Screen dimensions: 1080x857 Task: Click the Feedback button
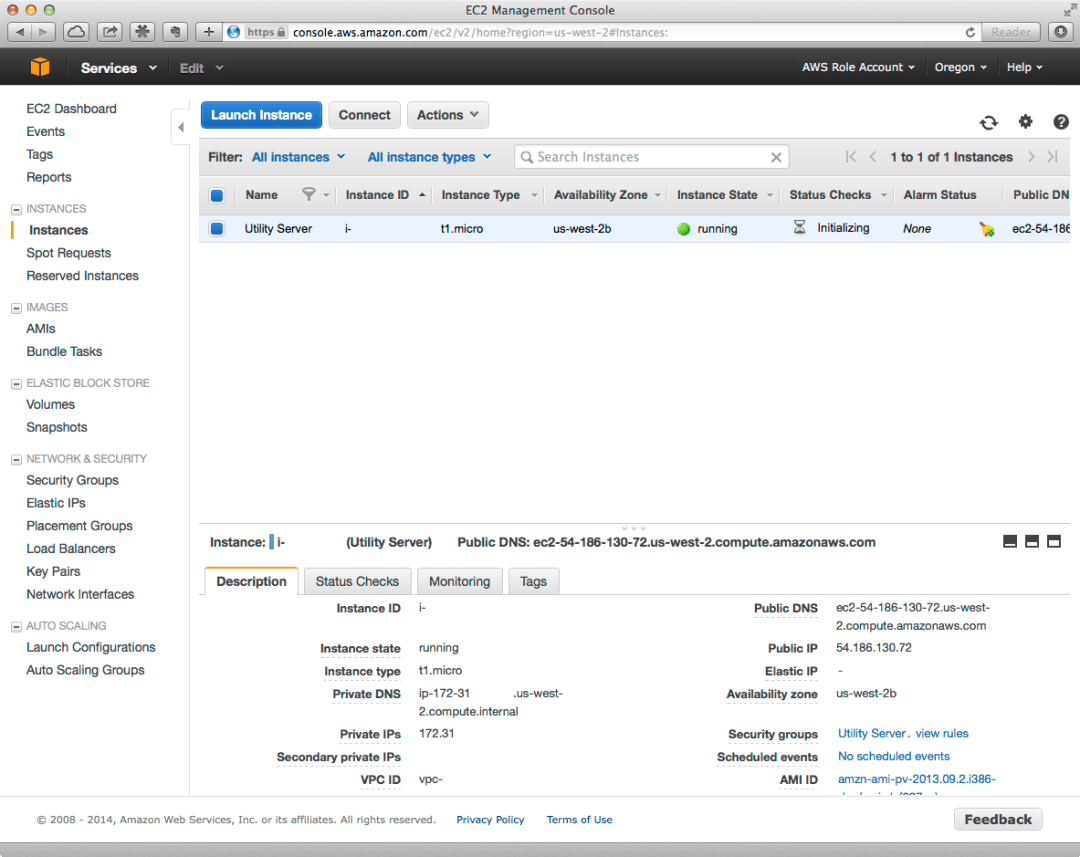tap(997, 819)
